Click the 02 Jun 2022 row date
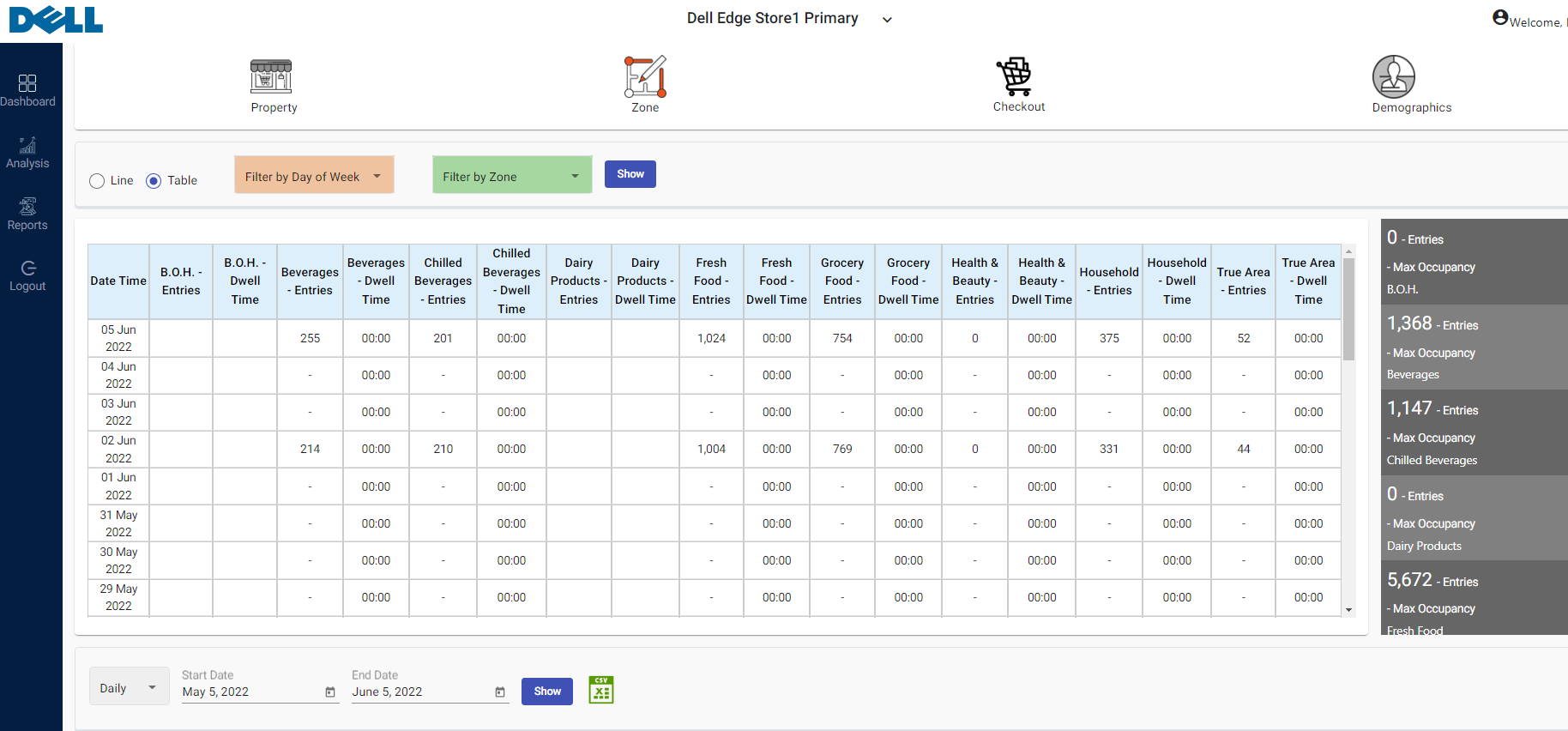Image resolution: width=1568 pixels, height=731 pixels. pos(118,449)
